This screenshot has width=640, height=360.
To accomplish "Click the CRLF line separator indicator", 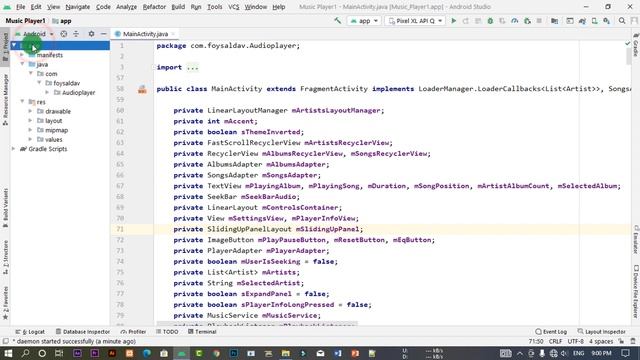I will click(556, 341).
